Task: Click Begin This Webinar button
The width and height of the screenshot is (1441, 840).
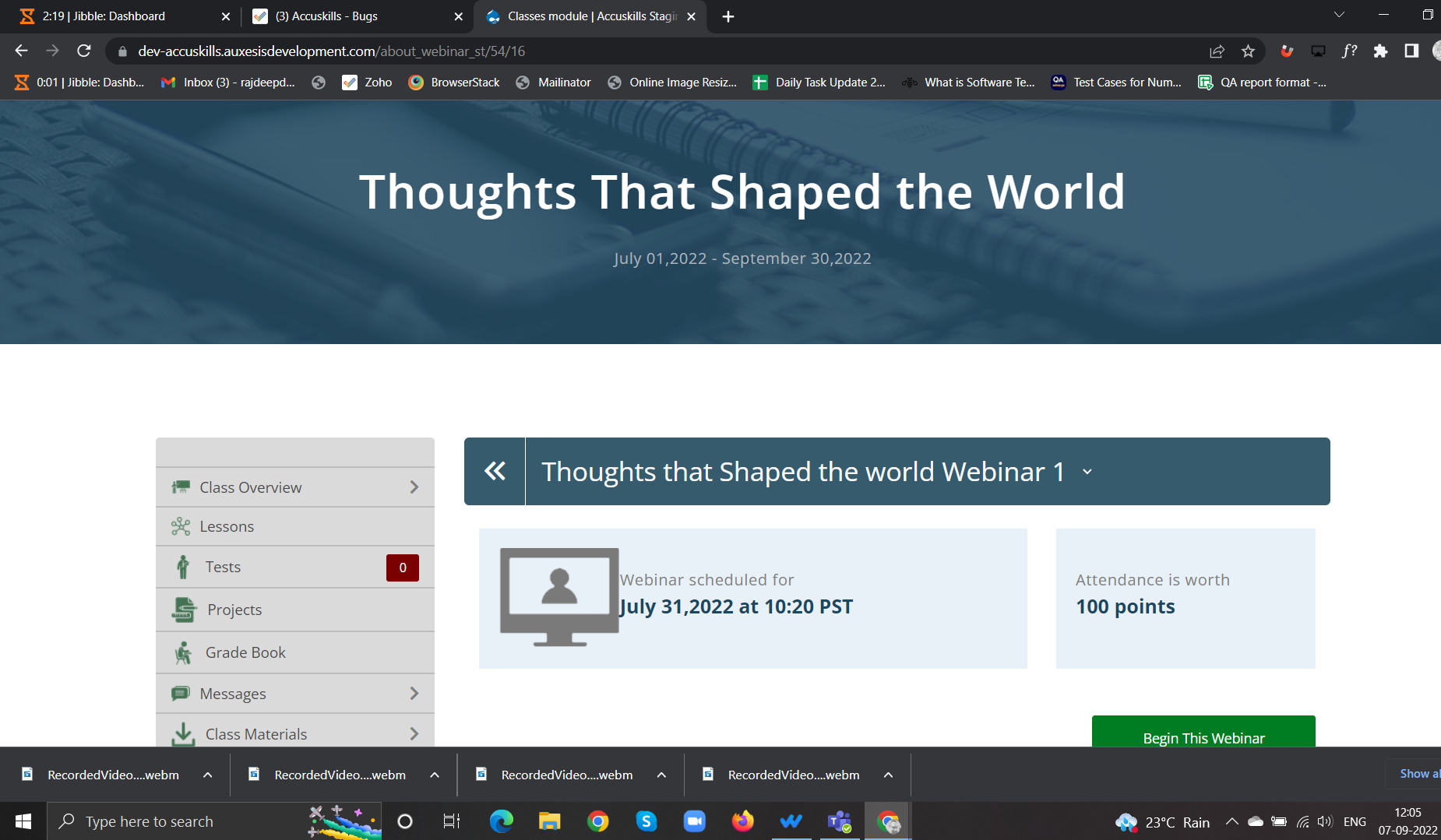Action: pos(1203,736)
